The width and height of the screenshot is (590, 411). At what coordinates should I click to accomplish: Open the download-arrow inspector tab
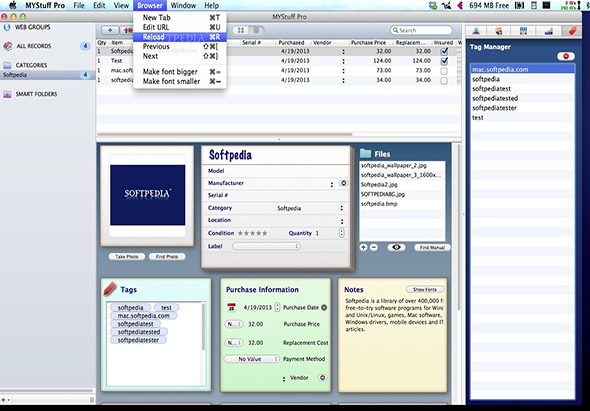[x=477, y=31]
